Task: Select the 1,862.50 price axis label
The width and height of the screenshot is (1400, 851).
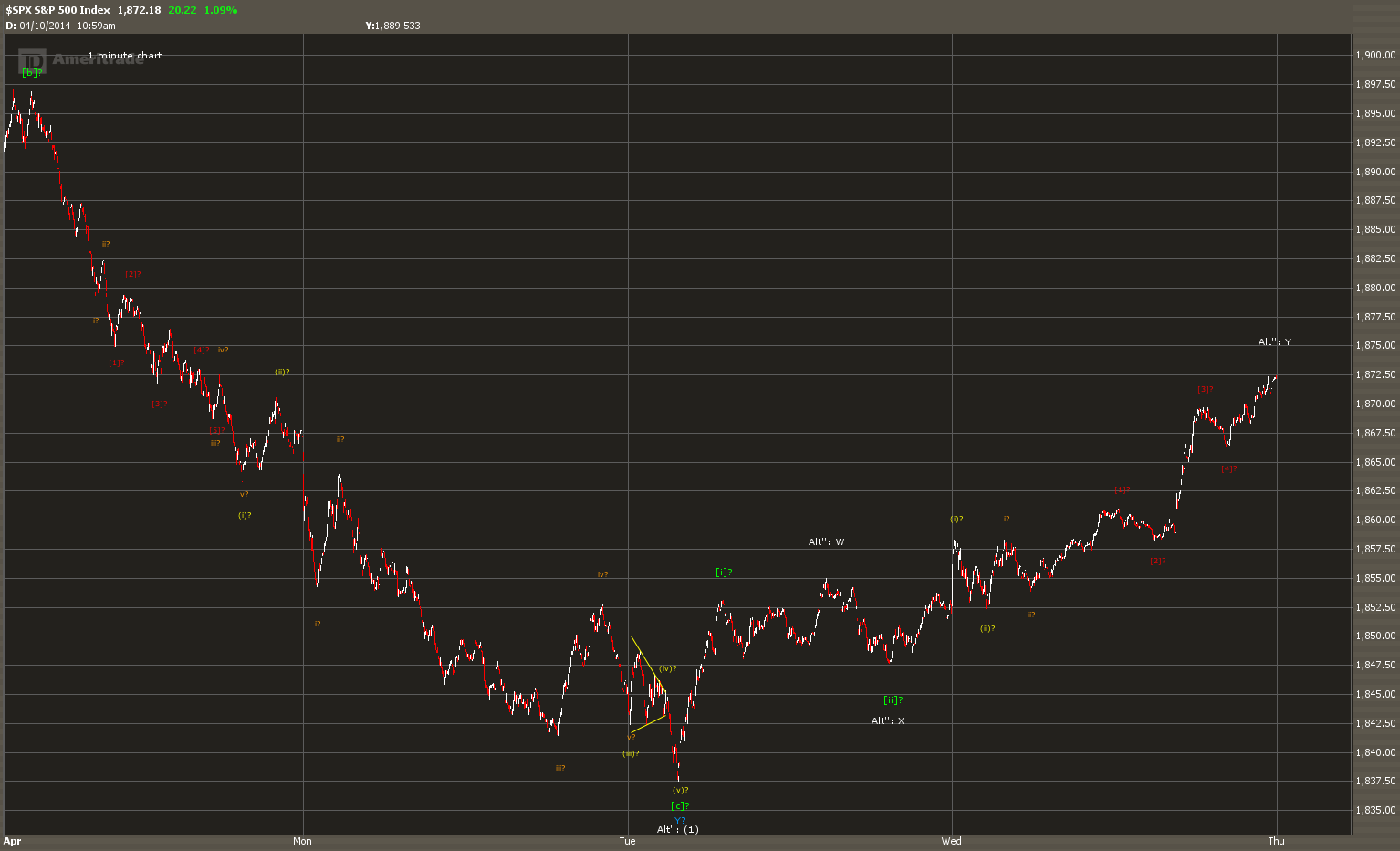Action: pos(1376,490)
